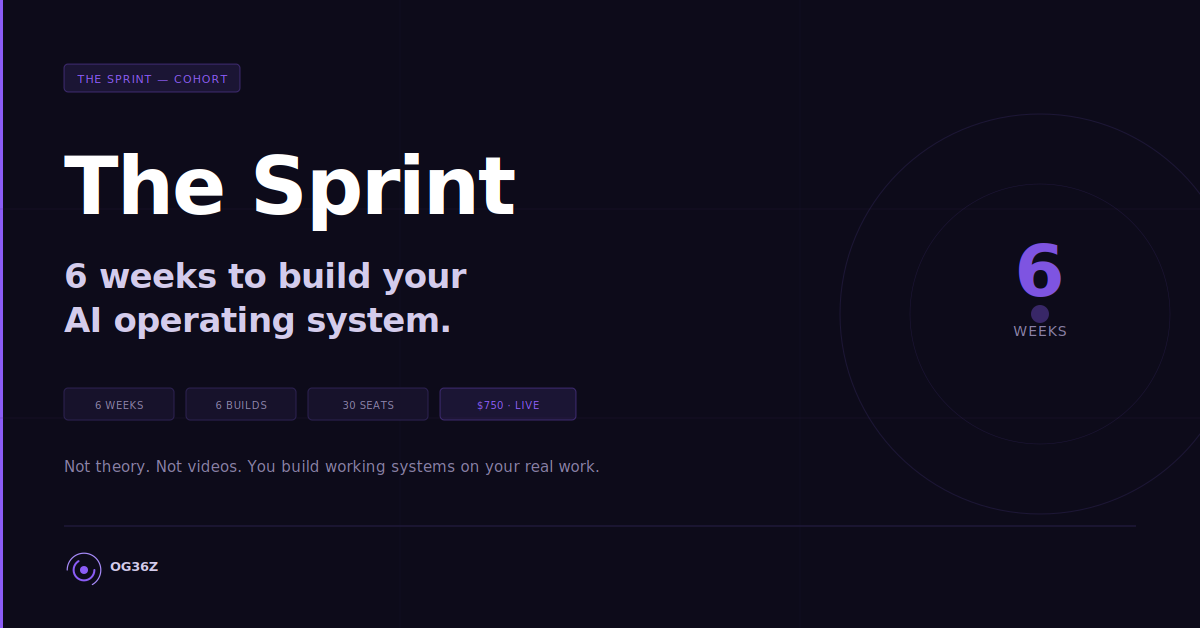The width and height of the screenshot is (1200, 628).
Task: Click the $750 · LIVE pricing button
Action: [507, 404]
